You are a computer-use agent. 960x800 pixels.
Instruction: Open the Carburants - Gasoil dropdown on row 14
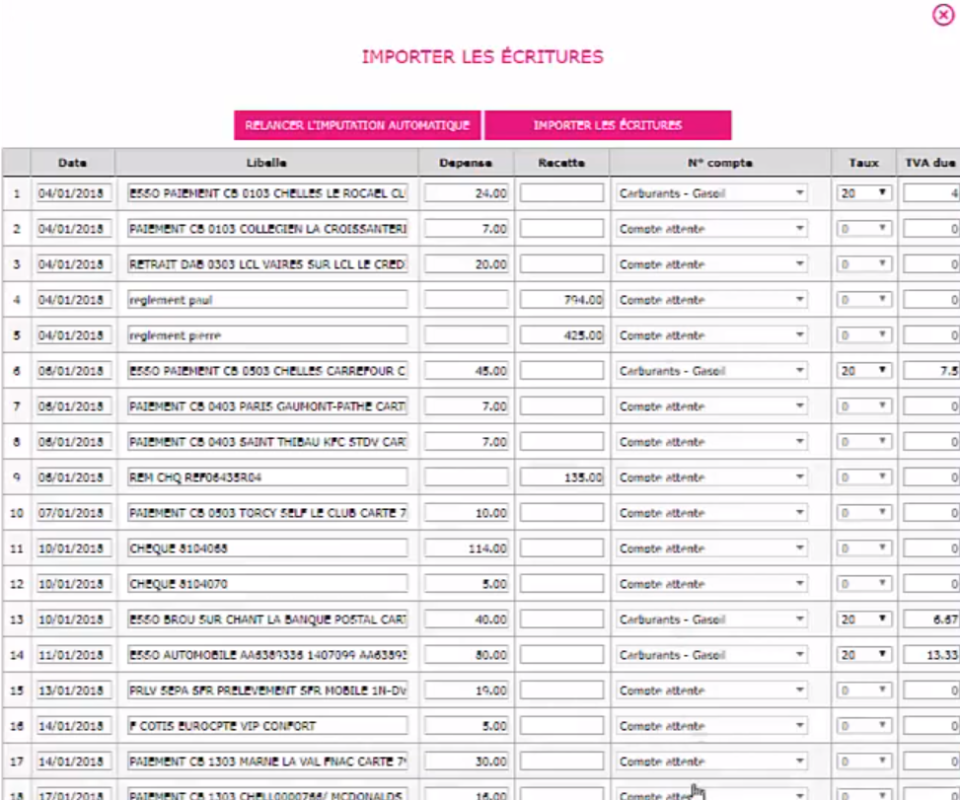coord(711,654)
